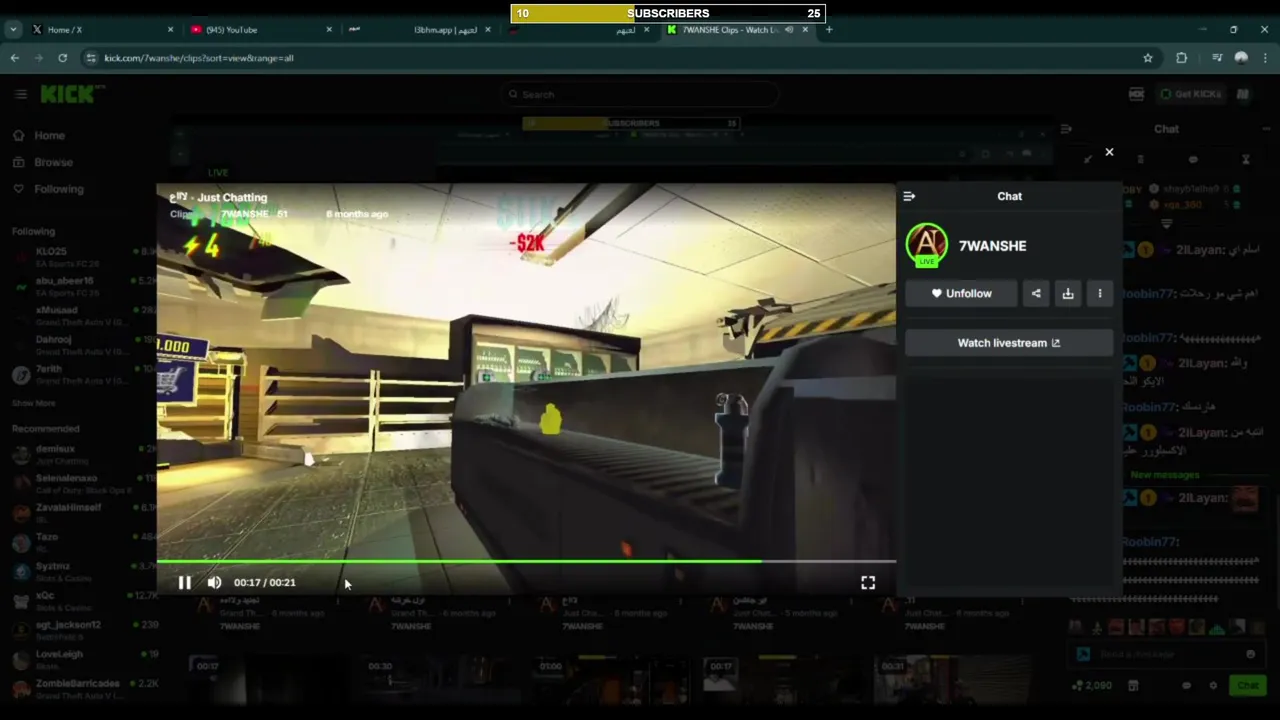Open recommended channel Selenalenaxo
The image size is (1280, 720).
tap(82, 483)
